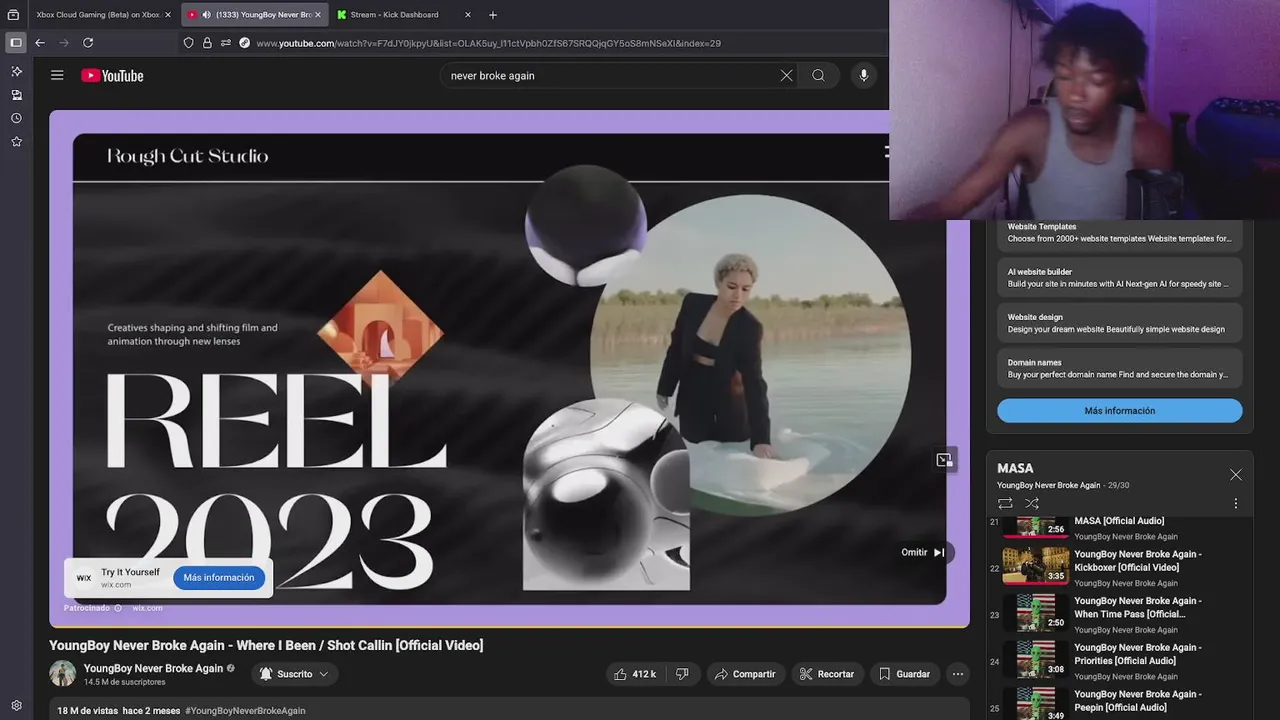Click the yellow ad progress bar
This screenshot has width=1280, height=720.
coord(509,627)
